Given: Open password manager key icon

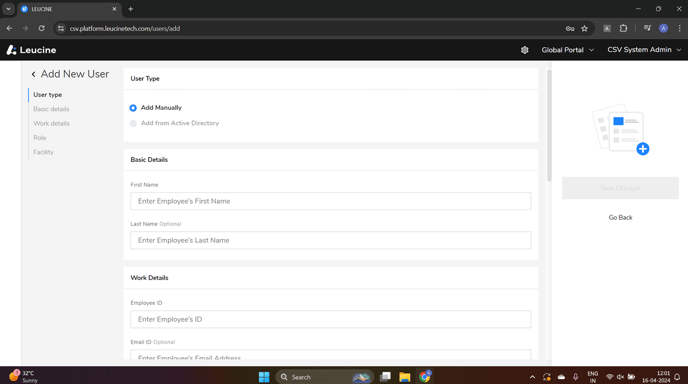Looking at the screenshot, I should pos(570,29).
